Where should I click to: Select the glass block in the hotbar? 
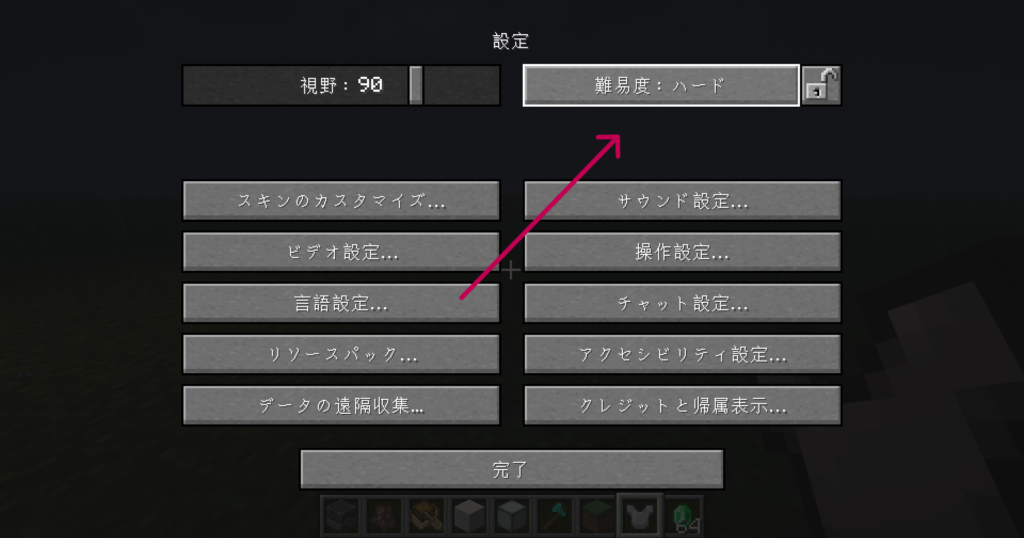coord(511,516)
